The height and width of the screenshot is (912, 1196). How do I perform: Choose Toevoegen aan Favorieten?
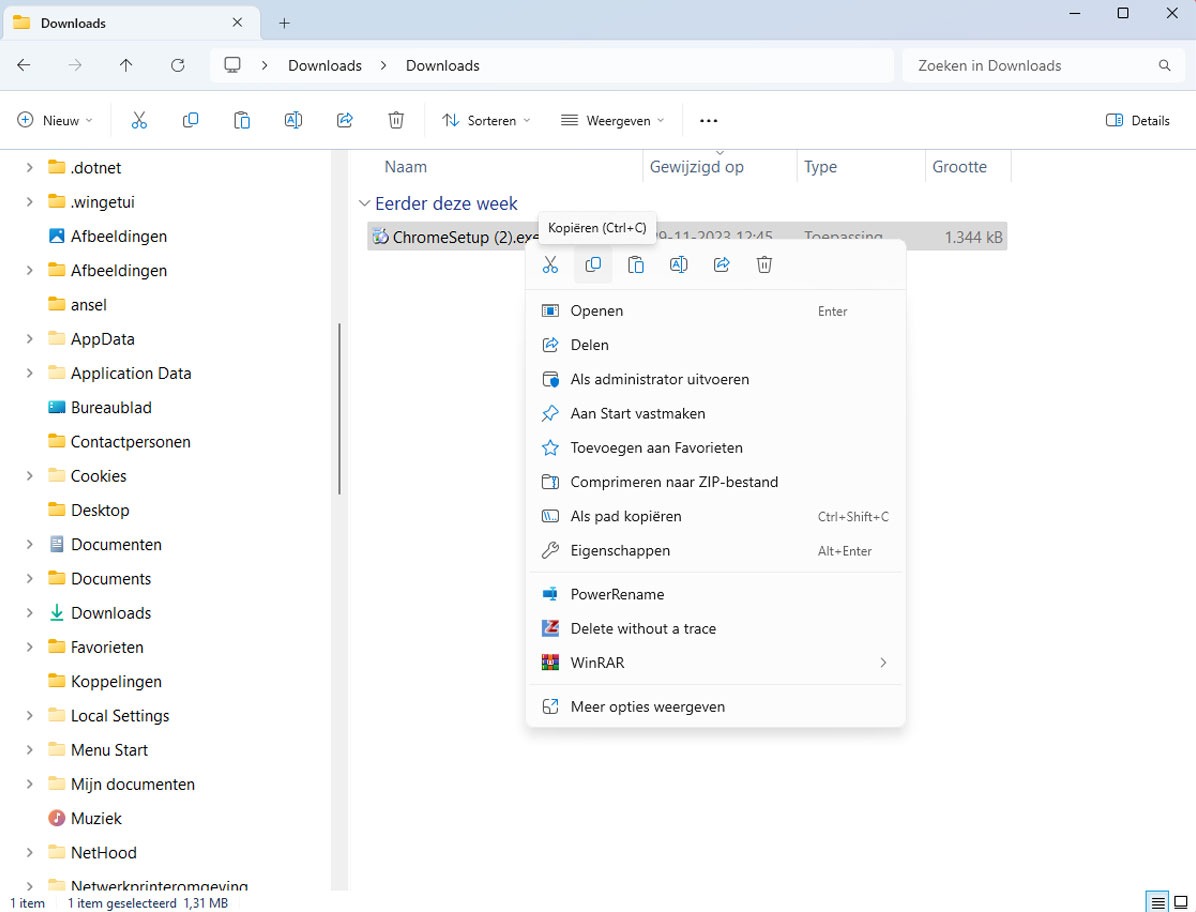click(715, 448)
